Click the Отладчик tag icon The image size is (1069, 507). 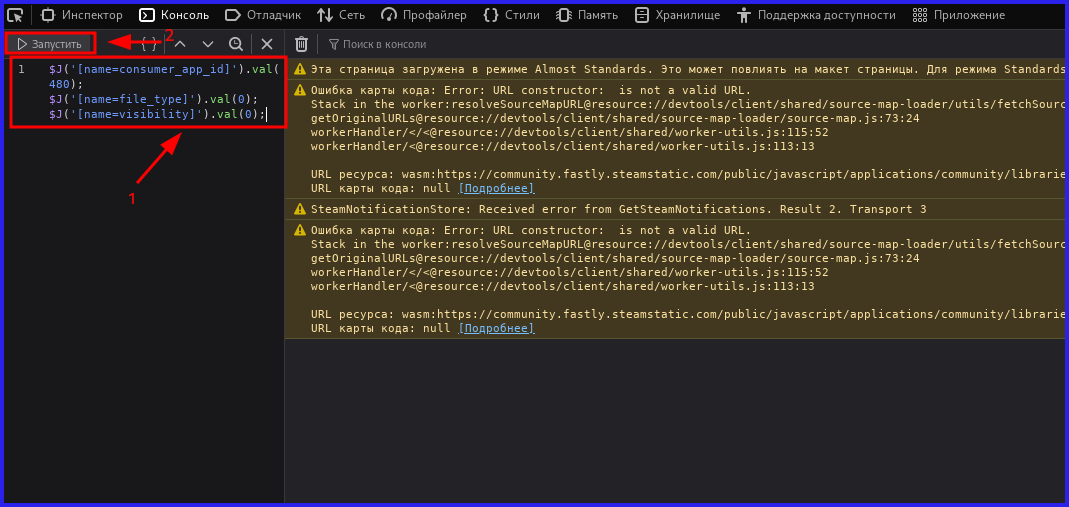233,15
